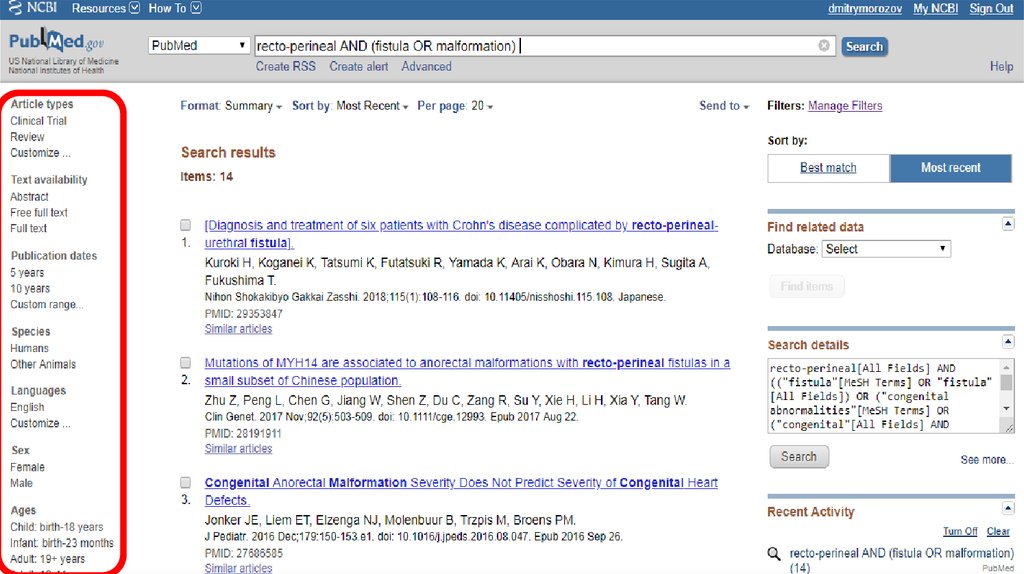Open the Resources menu in header
The width and height of the screenshot is (1024, 574).
pos(105,8)
